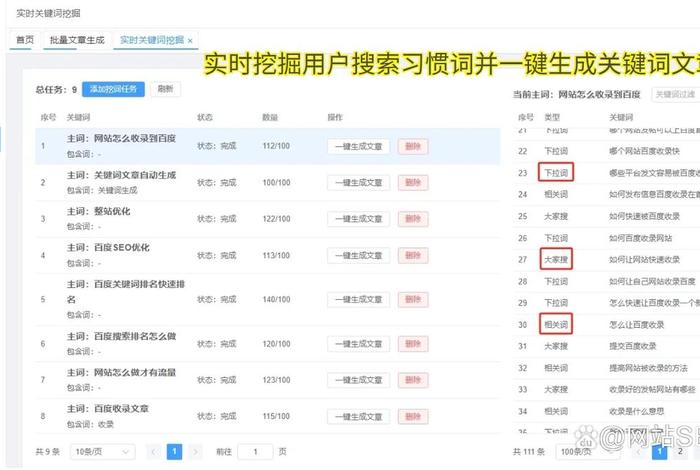Click the 关键词 column header in task table
This screenshot has height=470, width=700.
click(78, 117)
